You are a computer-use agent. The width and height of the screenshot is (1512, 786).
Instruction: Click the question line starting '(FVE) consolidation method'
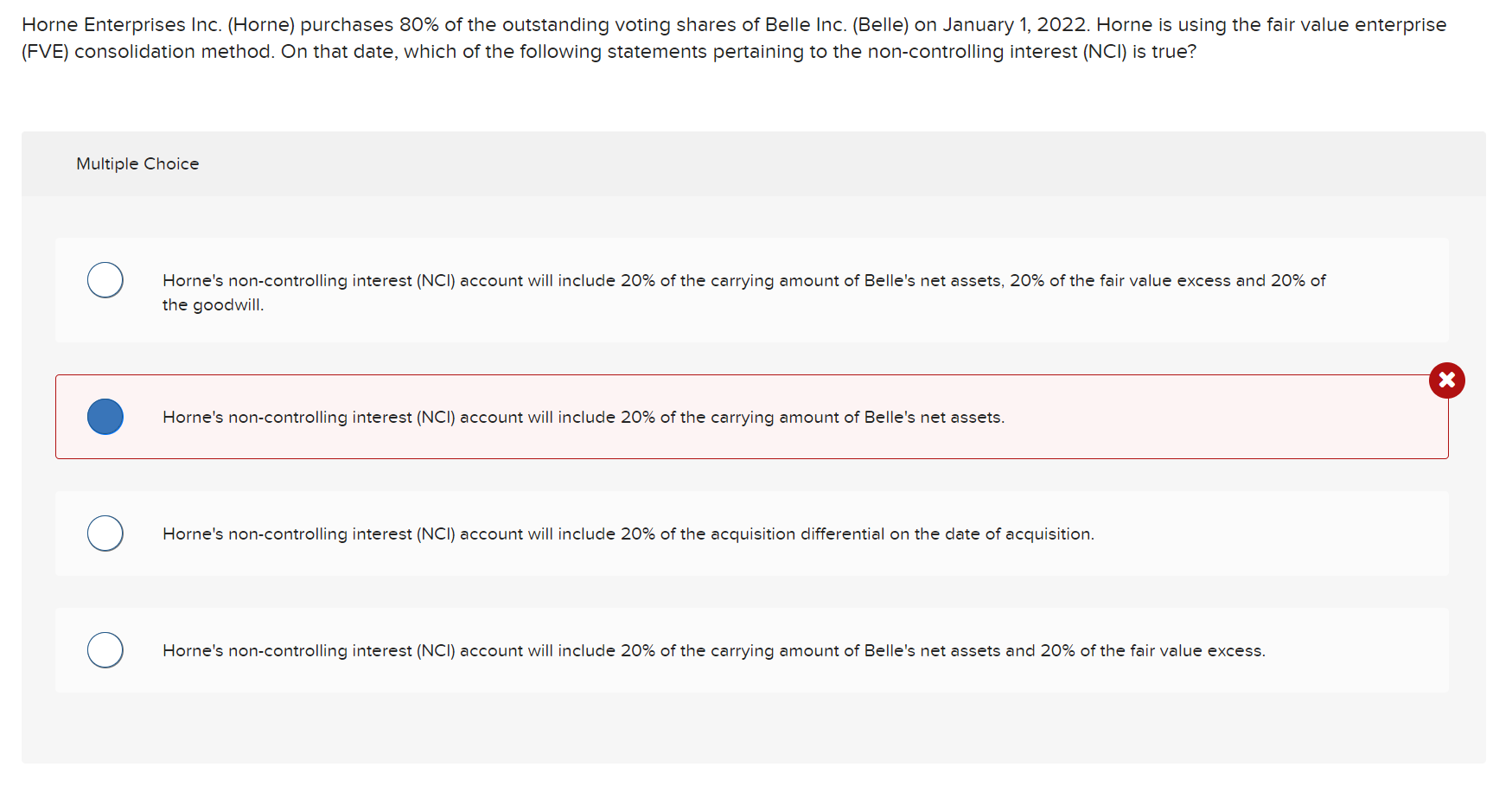click(609, 52)
